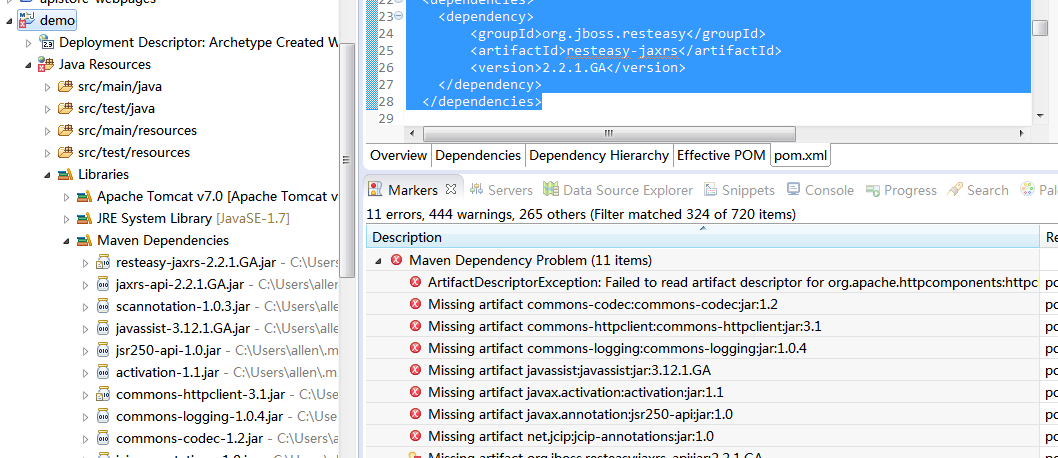Click the scannotation-1.0.3.jar file icon
This screenshot has width=1058, height=458.
point(103,306)
